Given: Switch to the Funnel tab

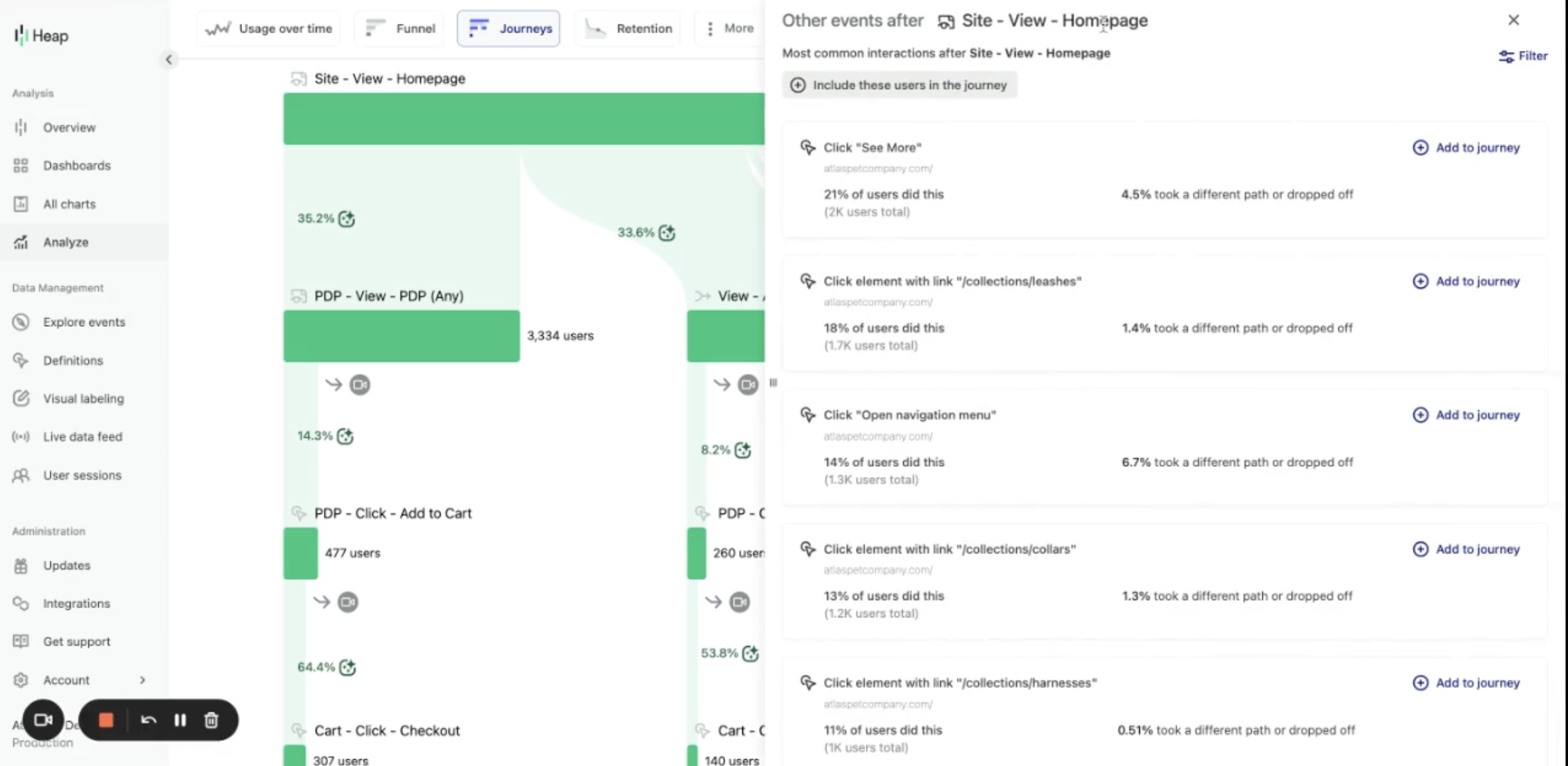Looking at the screenshot, I should tap(400, 28).
